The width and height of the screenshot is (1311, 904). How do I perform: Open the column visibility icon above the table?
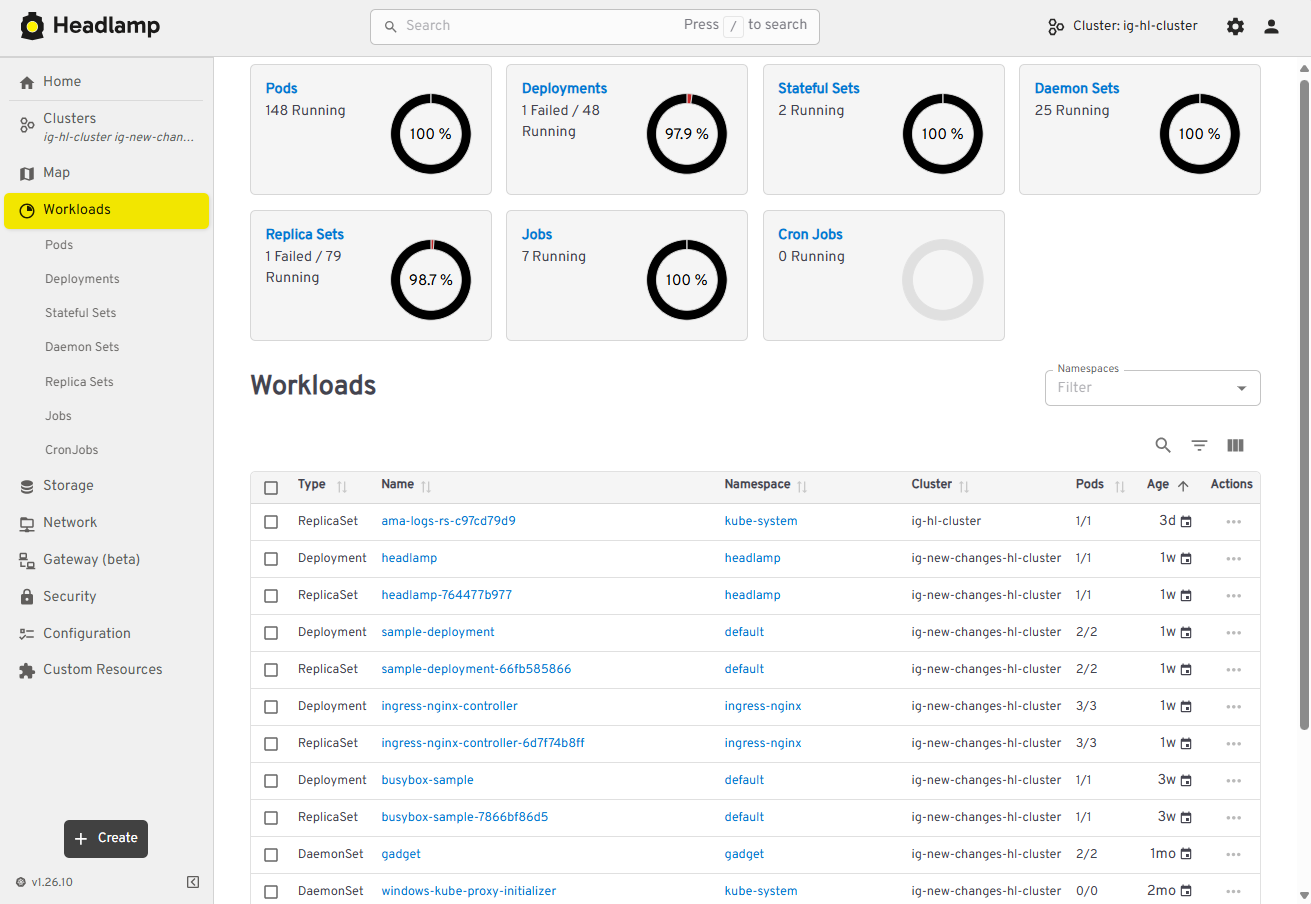1235,445
